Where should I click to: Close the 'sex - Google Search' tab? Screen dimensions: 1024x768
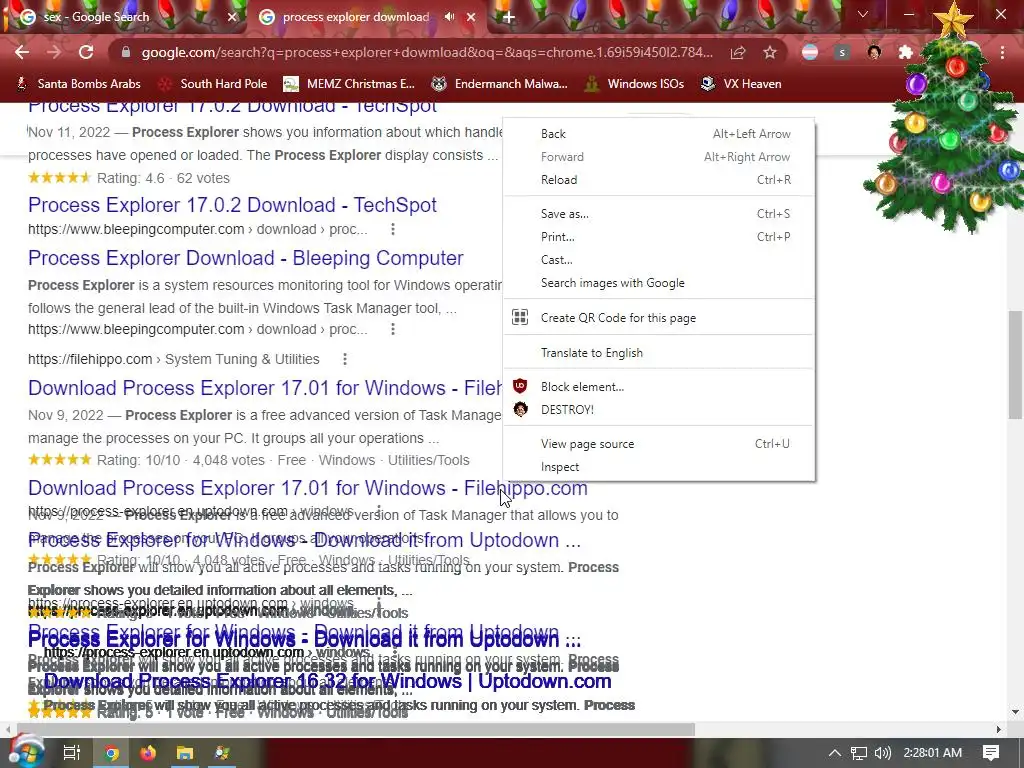click(x=232, y=17)
